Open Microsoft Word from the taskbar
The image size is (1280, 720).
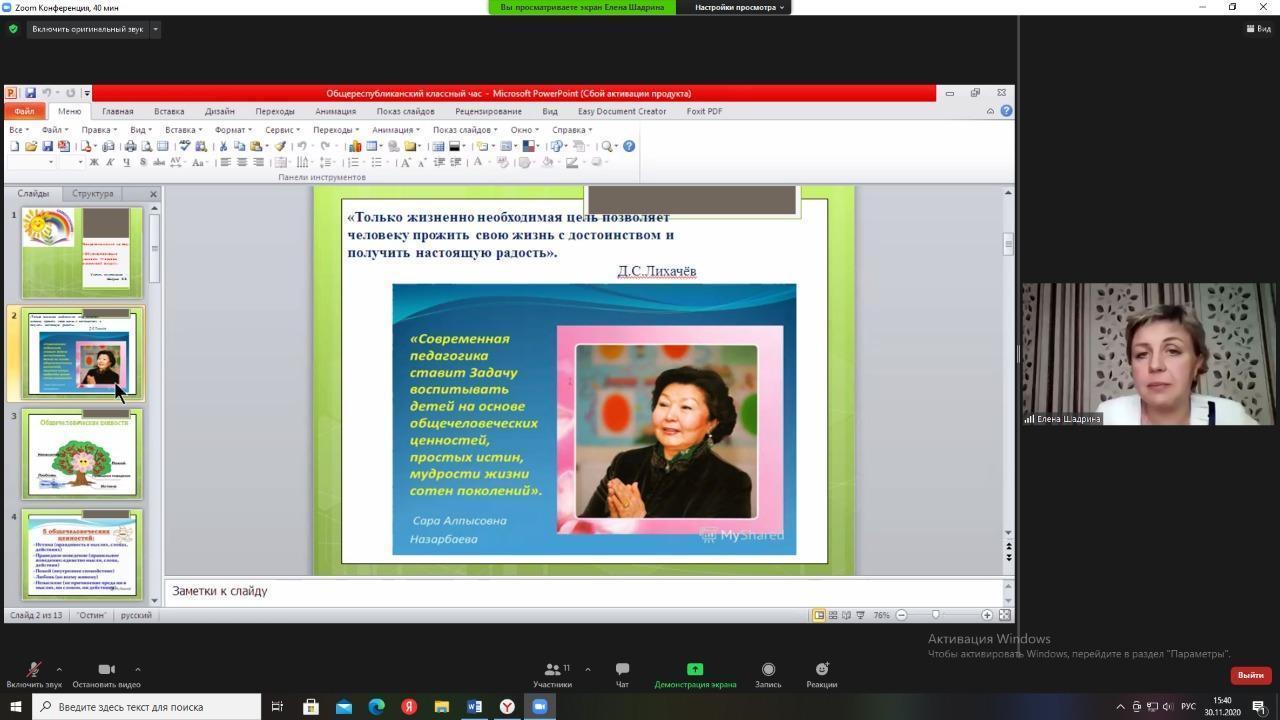(475, 707)
